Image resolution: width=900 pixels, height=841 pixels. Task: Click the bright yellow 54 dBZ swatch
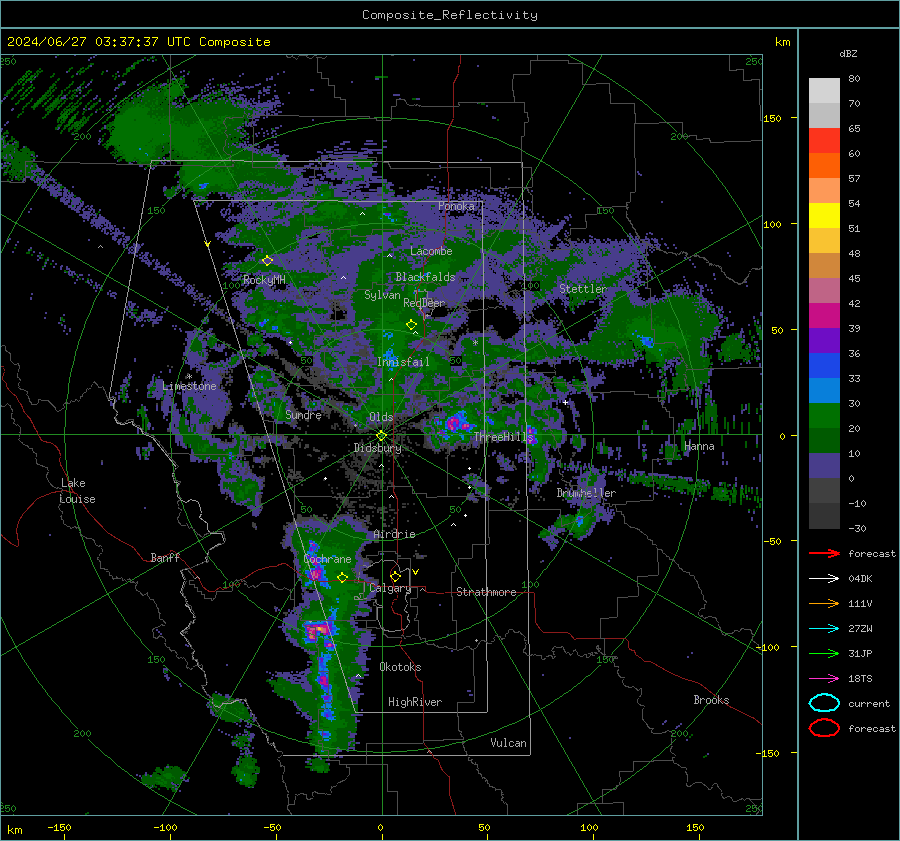click(824, 216)
